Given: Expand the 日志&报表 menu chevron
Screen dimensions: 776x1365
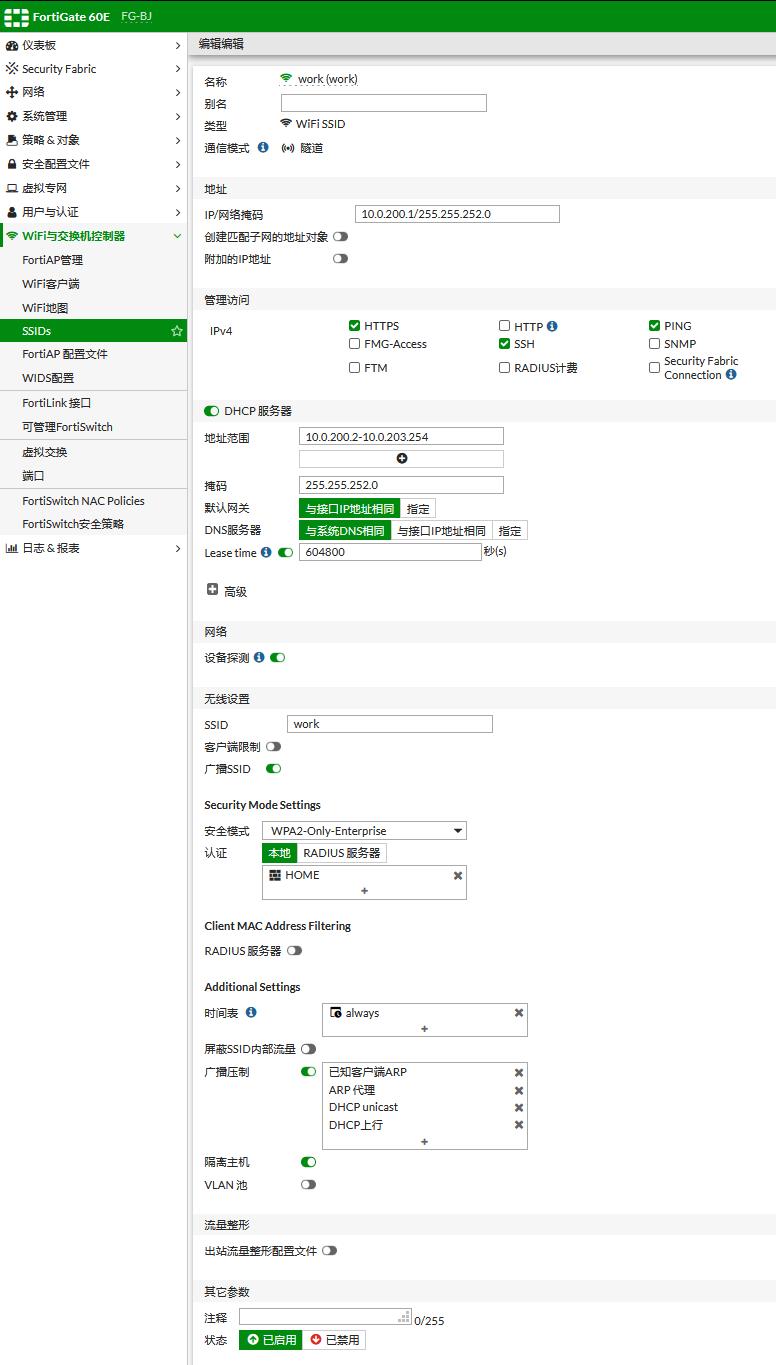Looking at the screenshot, I should [x=177, y=548].
